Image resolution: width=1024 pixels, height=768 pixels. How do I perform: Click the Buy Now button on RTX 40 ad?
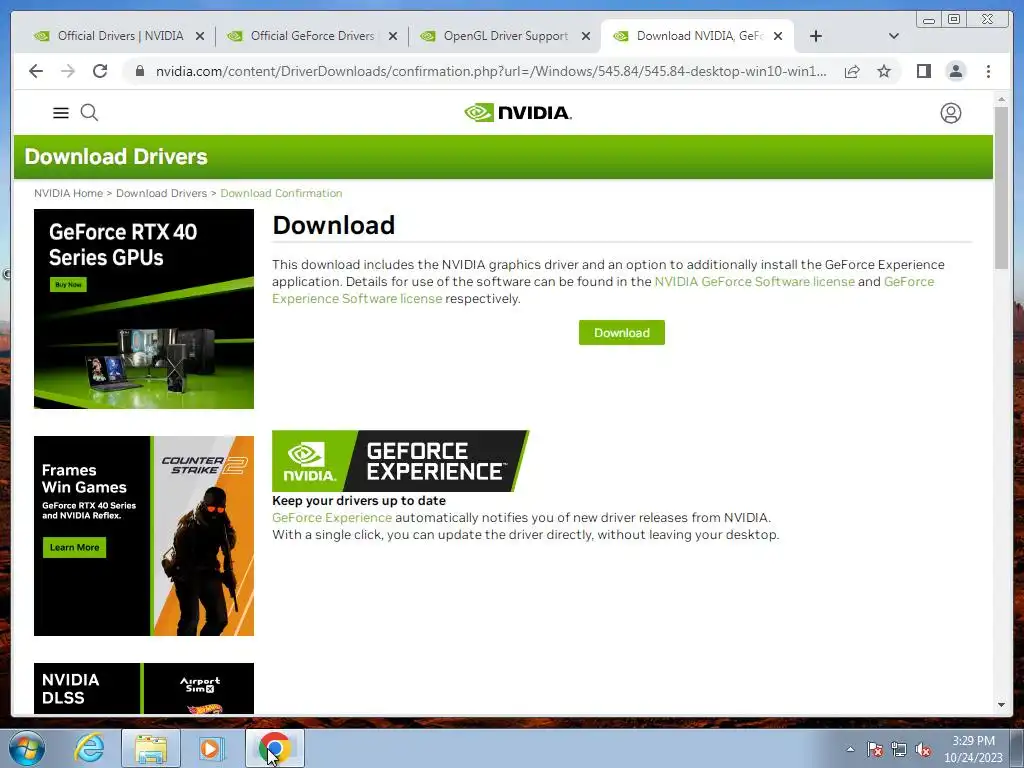(x=69, y=285)
